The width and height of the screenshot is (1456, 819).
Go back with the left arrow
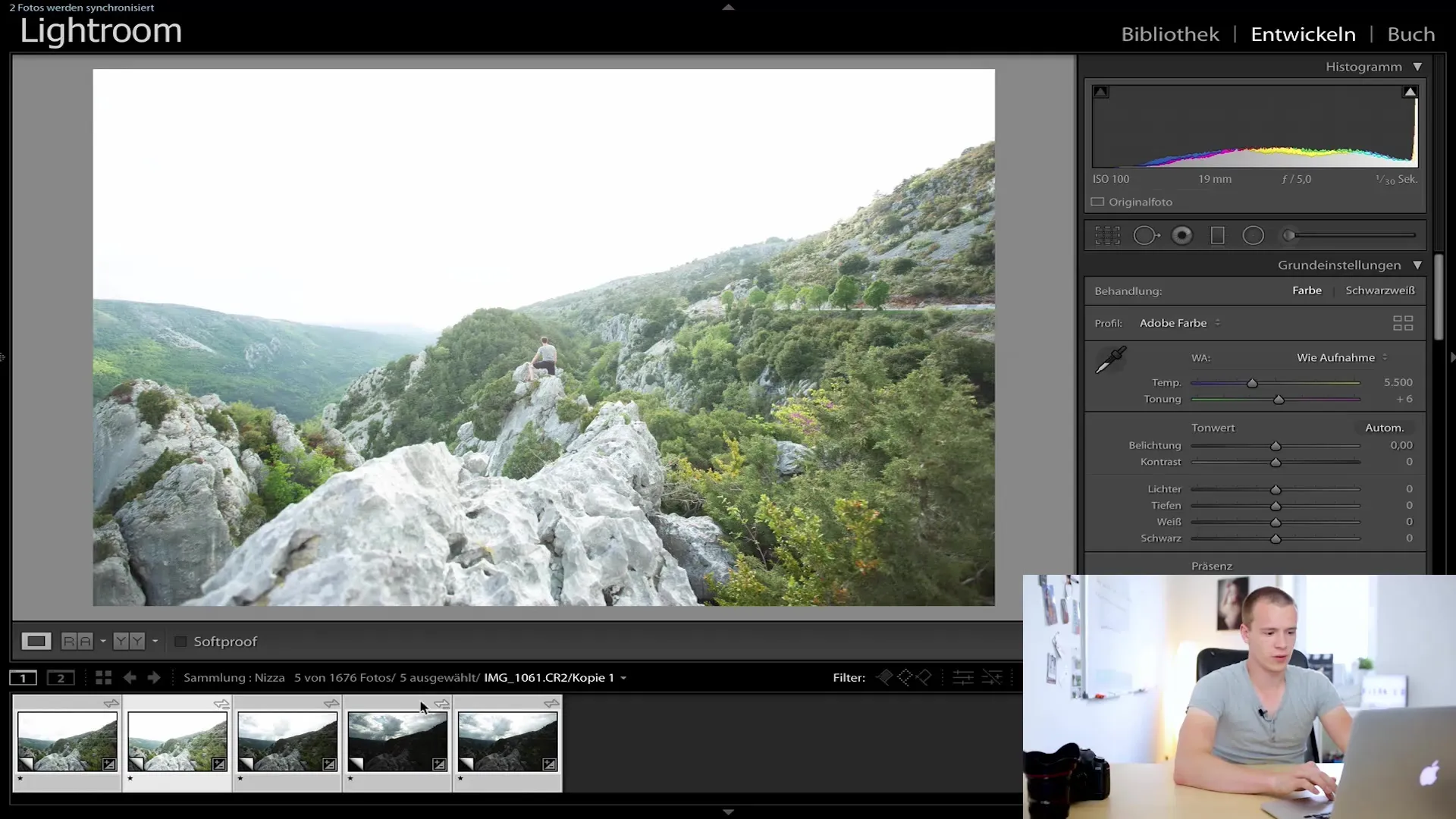pos(130,678)
